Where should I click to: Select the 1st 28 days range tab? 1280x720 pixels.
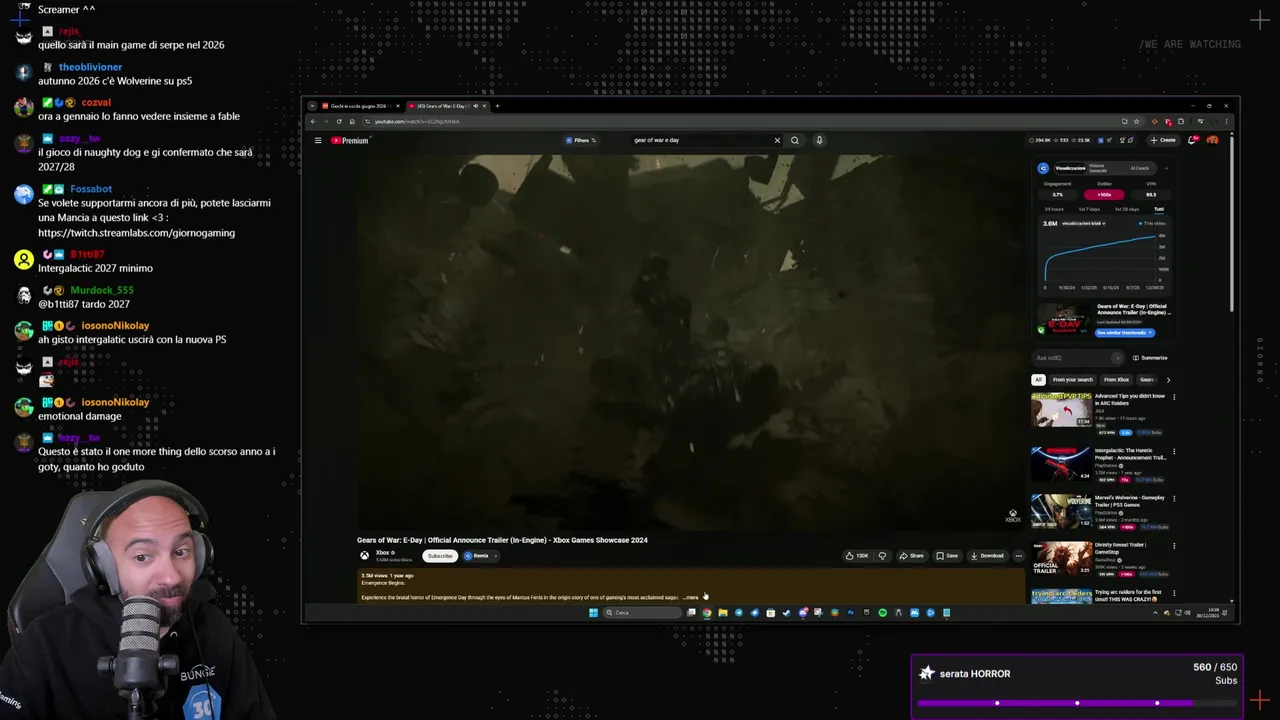coord(1127,209)
